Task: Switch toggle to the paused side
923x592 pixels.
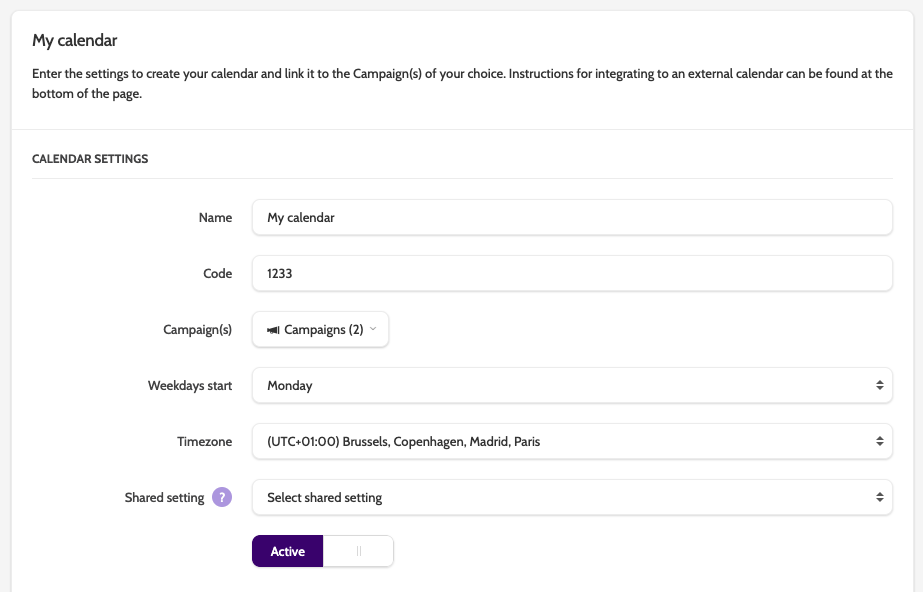Action: (x=358, y=551)
